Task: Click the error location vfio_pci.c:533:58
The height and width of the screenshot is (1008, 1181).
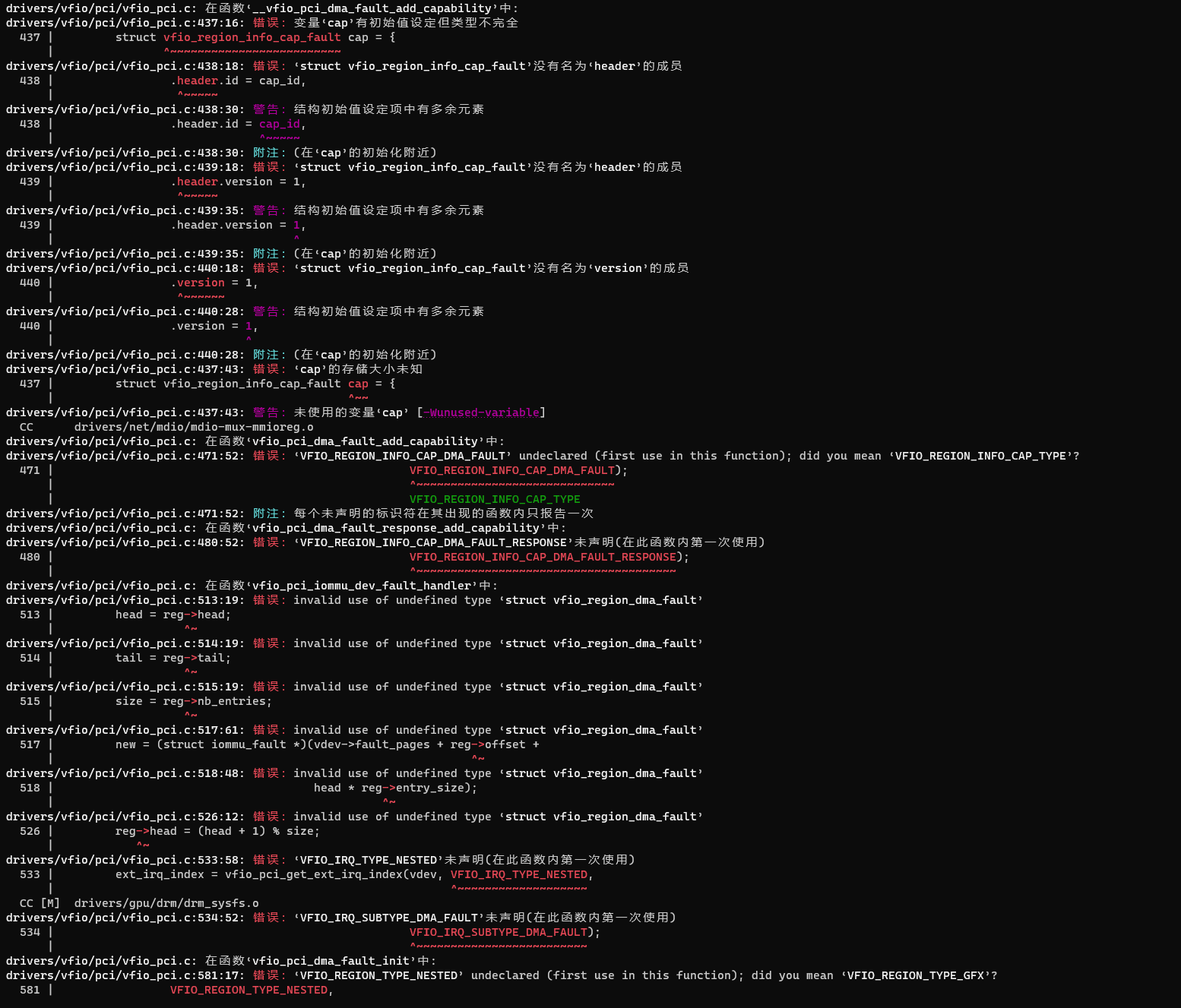Action: (125, 860)
